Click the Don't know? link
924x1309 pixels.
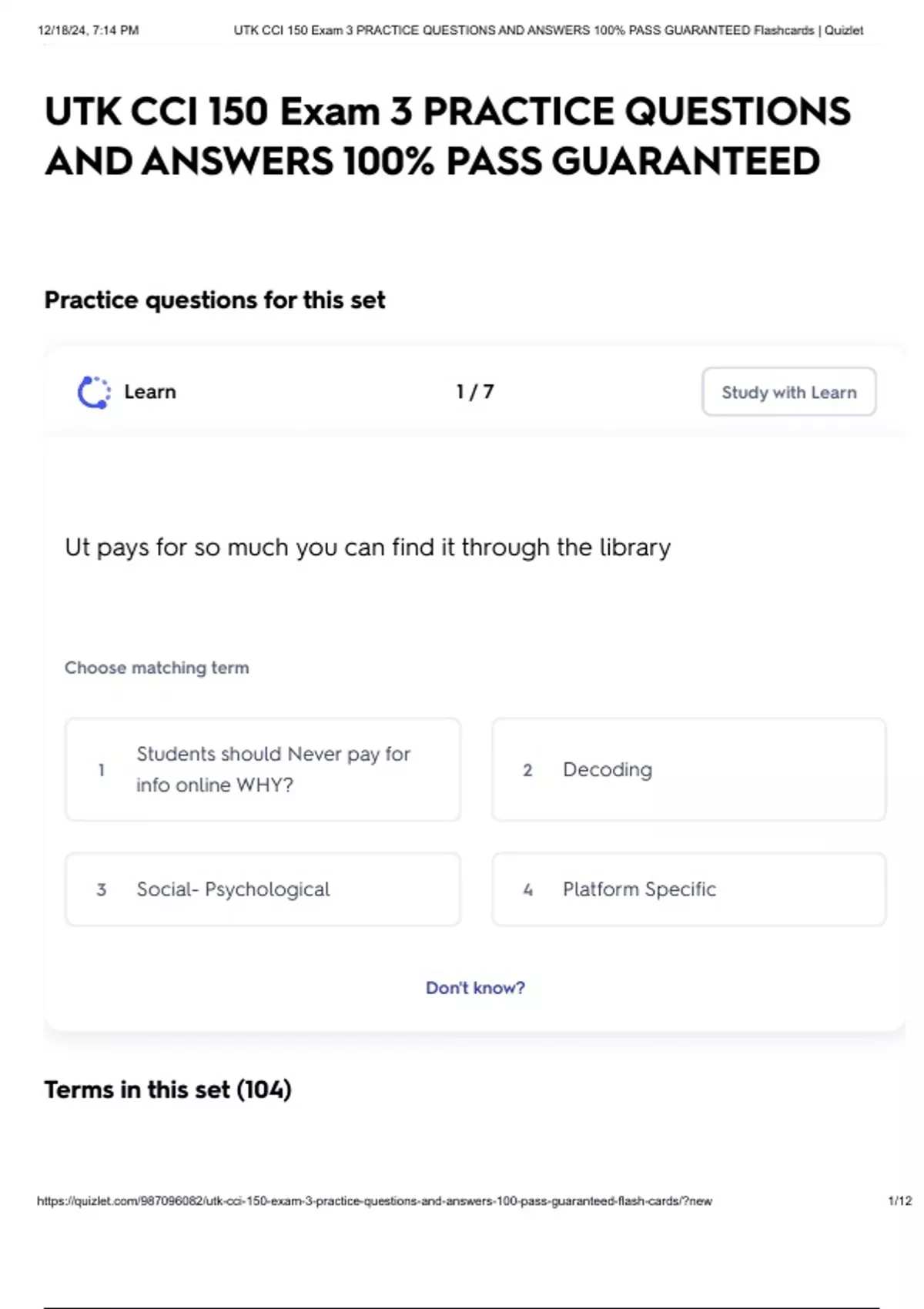[x=475, y=988]
